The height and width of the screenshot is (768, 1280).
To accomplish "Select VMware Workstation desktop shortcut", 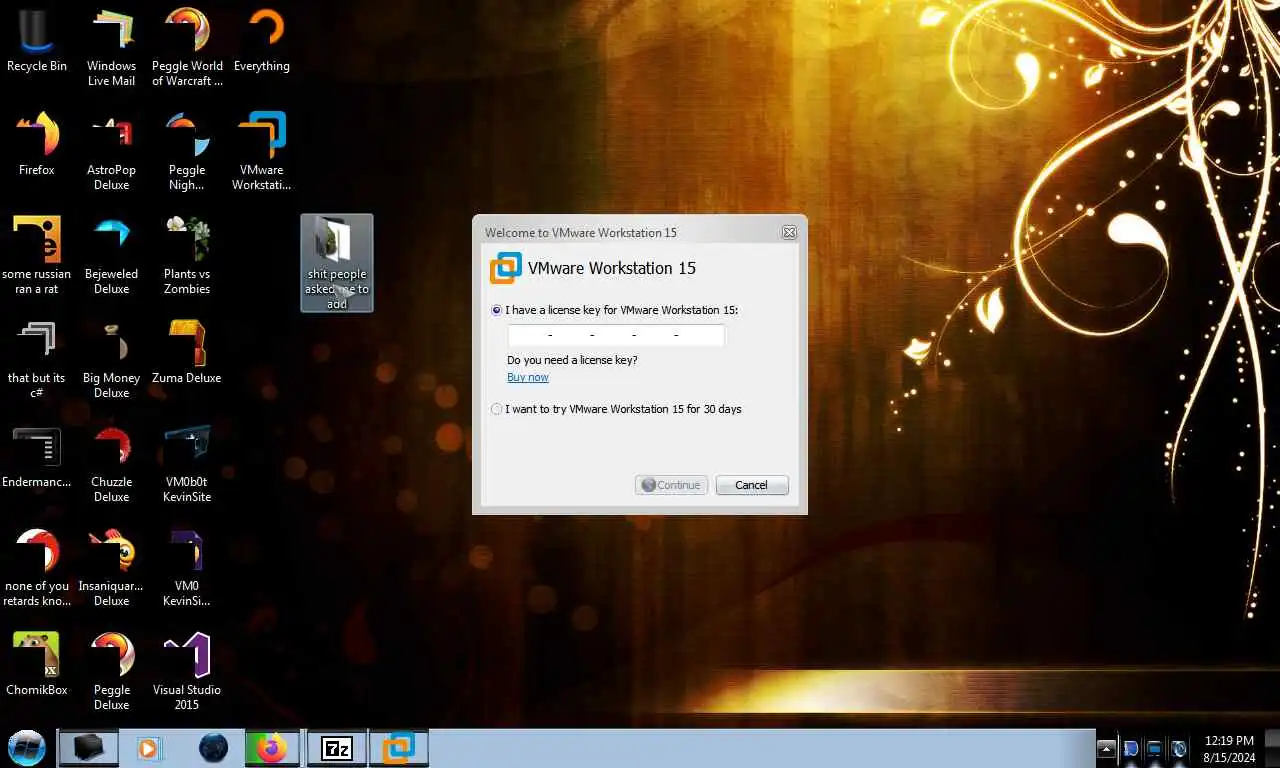I will [262, 152].
